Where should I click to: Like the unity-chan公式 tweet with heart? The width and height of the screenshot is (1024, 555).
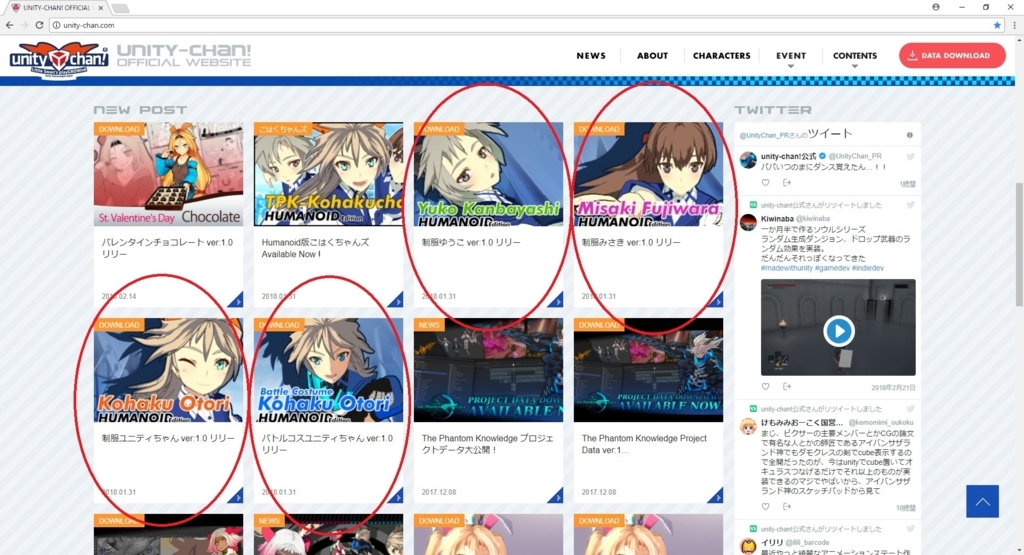pos(765,183)
